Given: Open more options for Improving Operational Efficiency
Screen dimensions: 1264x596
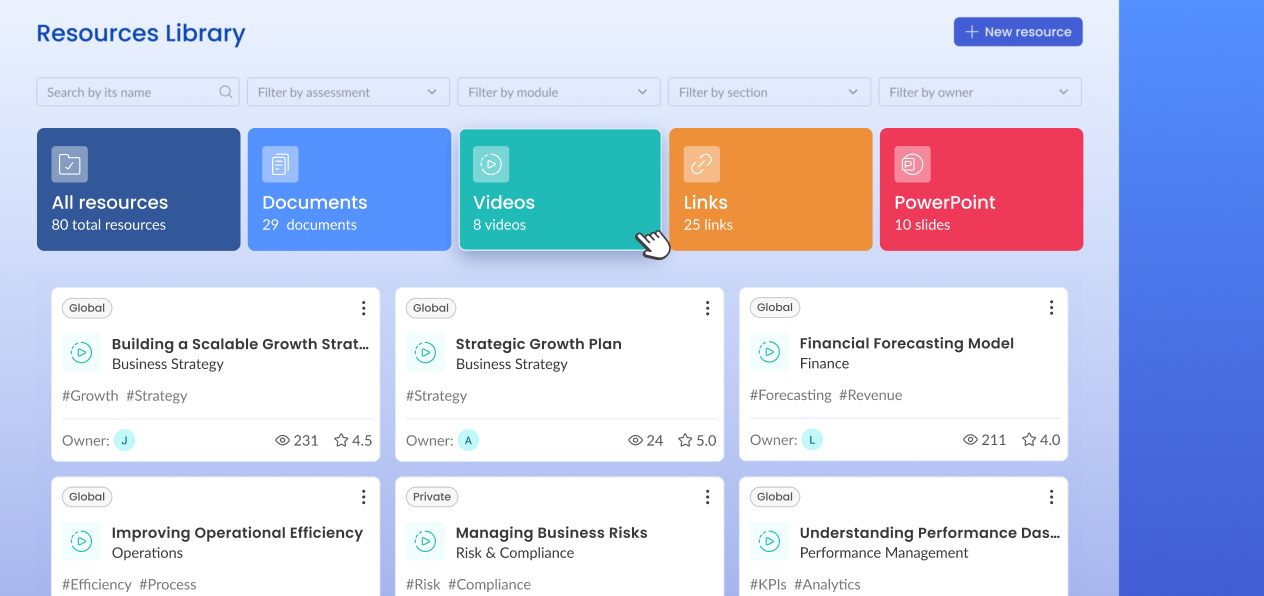Looking at the screenshot, I should (363, 497).
